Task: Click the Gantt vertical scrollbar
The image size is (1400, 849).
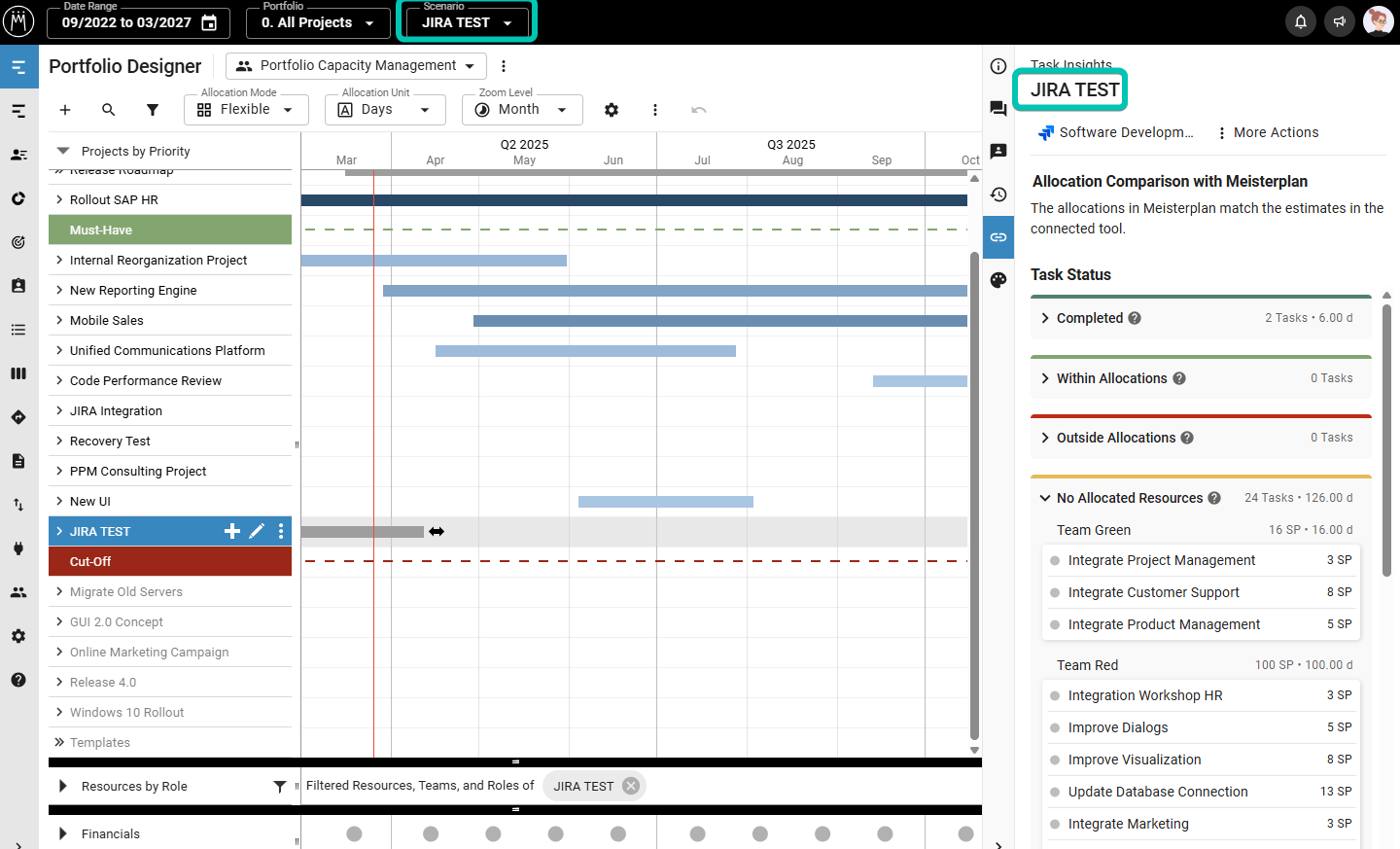Action: pos(974,495)
